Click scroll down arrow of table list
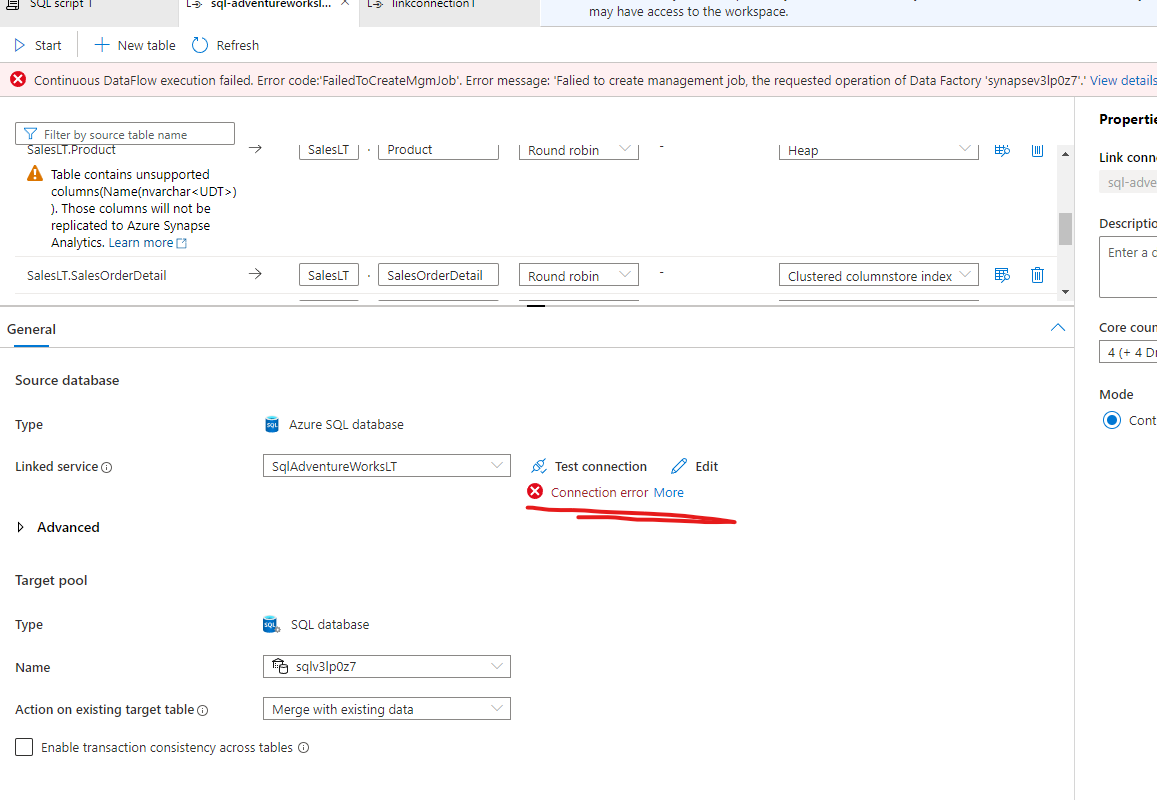The height and width of the screenshot is (800, 1157). [x=1065, y=292]
